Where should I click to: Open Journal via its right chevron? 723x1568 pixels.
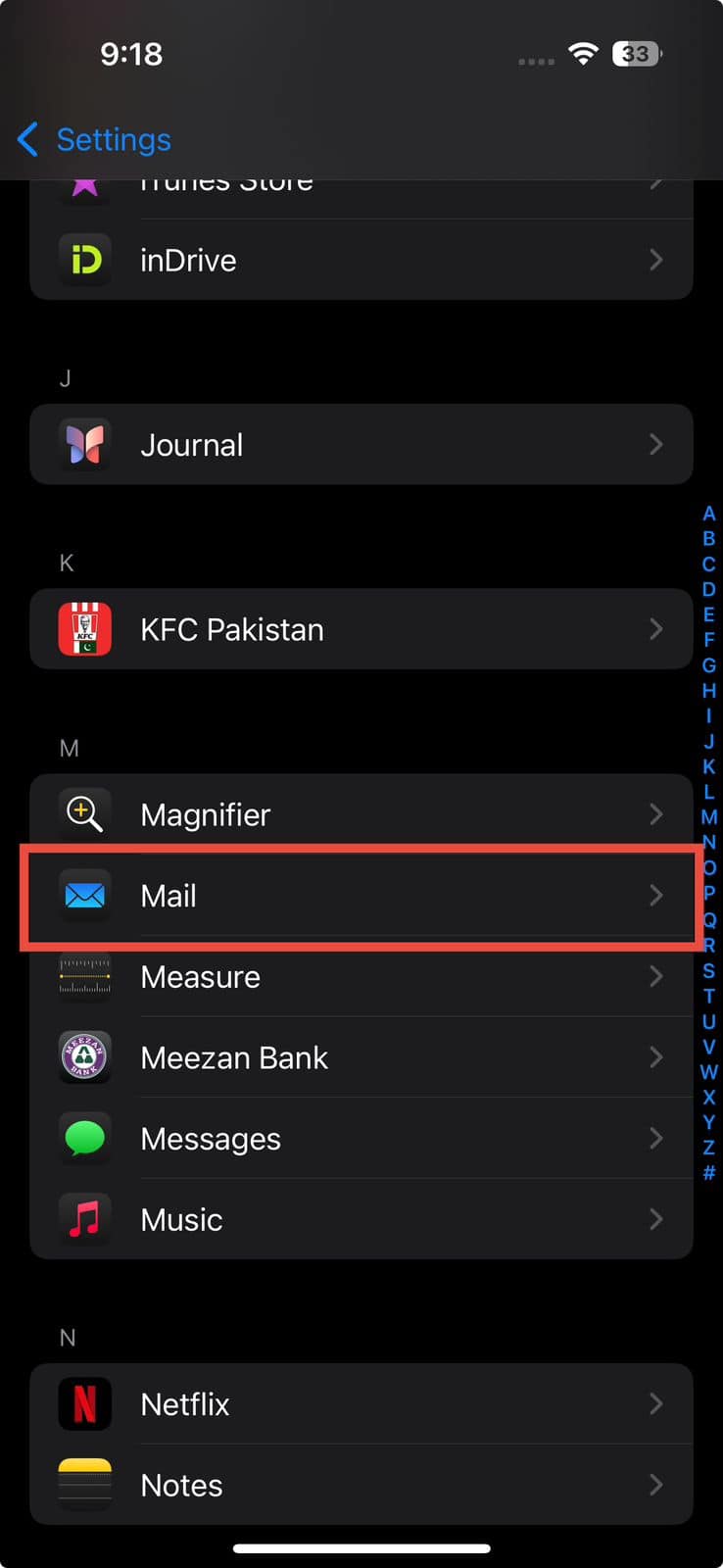656,445
